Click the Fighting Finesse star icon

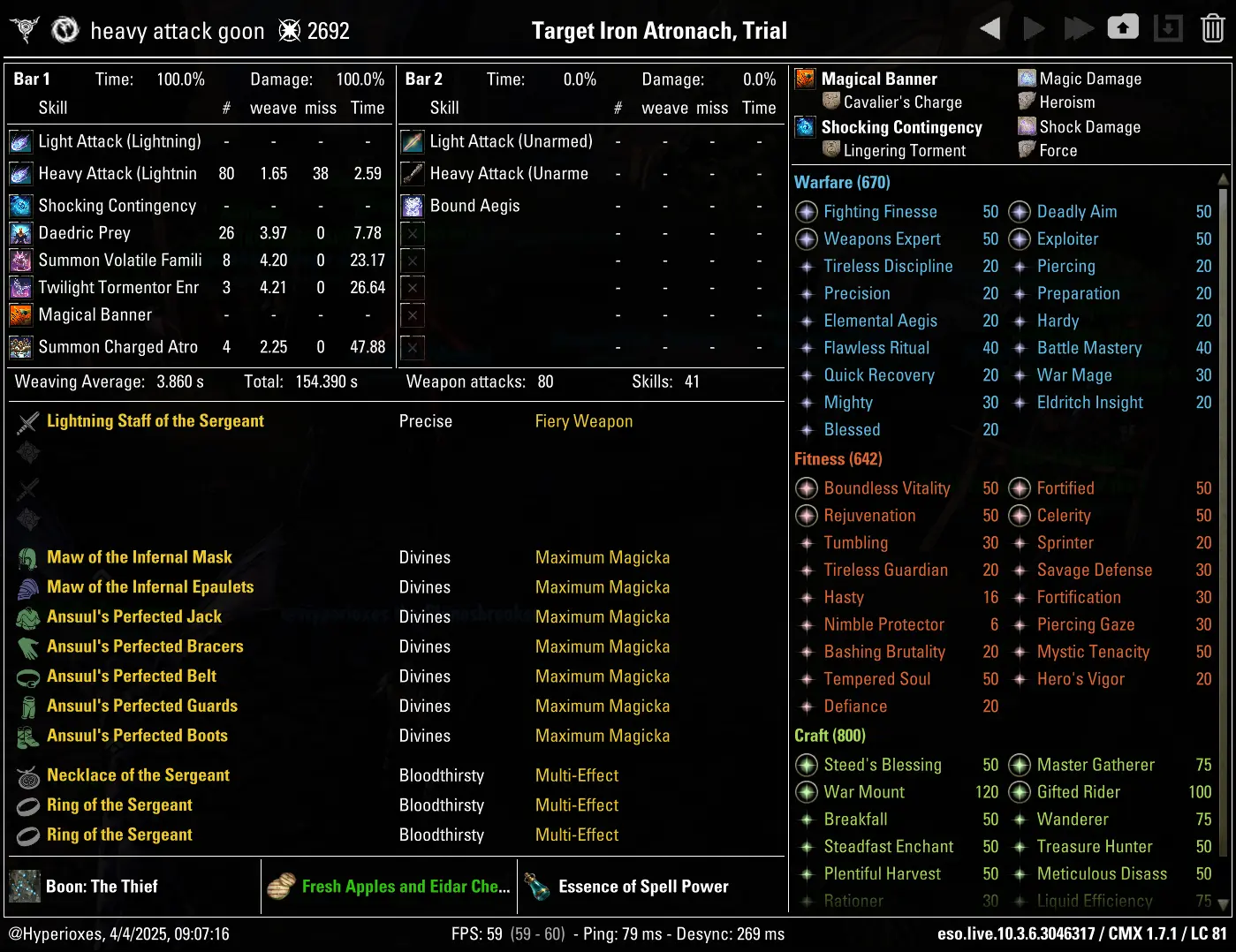(807, 212)
